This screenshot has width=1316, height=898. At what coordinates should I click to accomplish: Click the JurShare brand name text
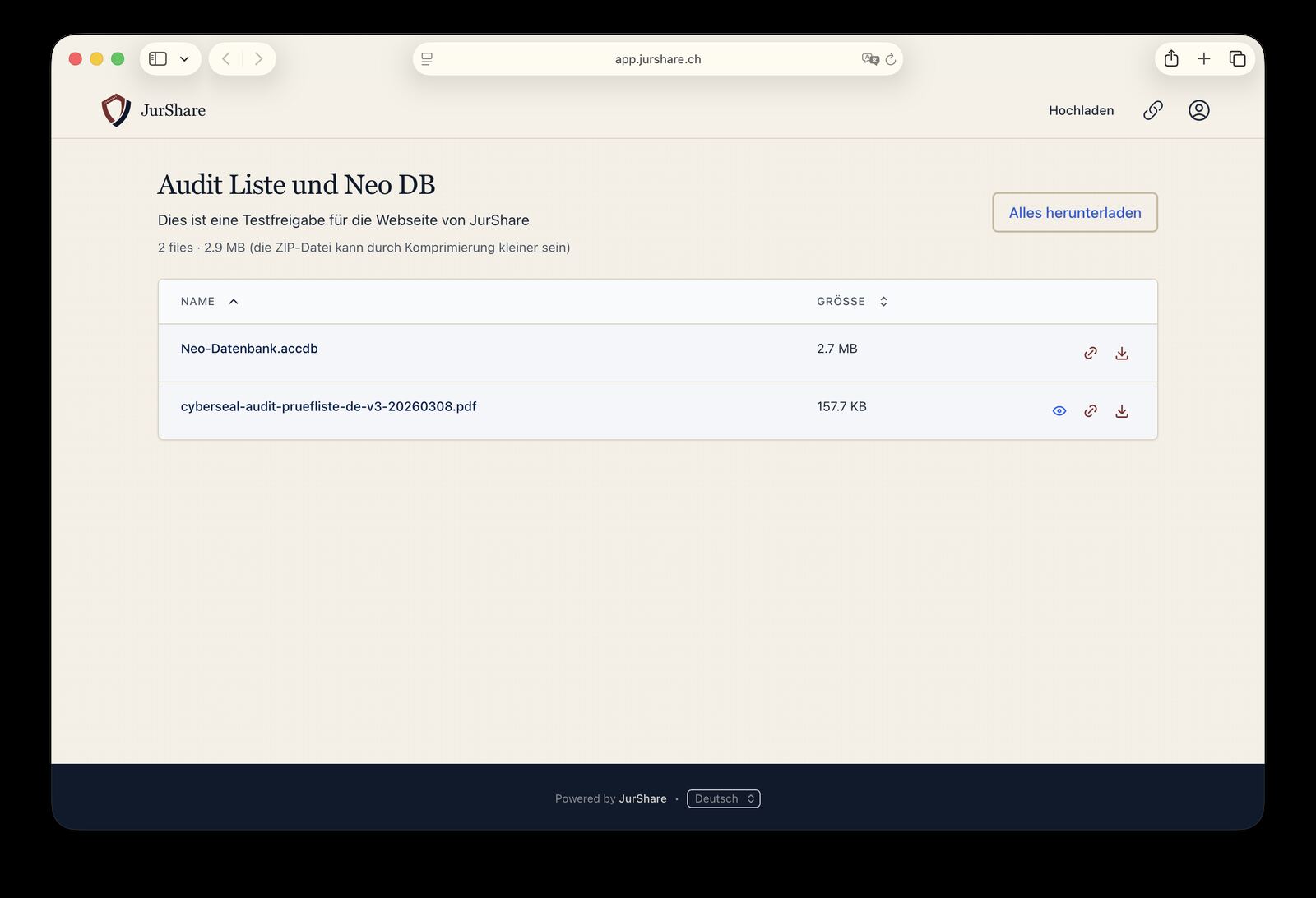(x=173, y=110)
